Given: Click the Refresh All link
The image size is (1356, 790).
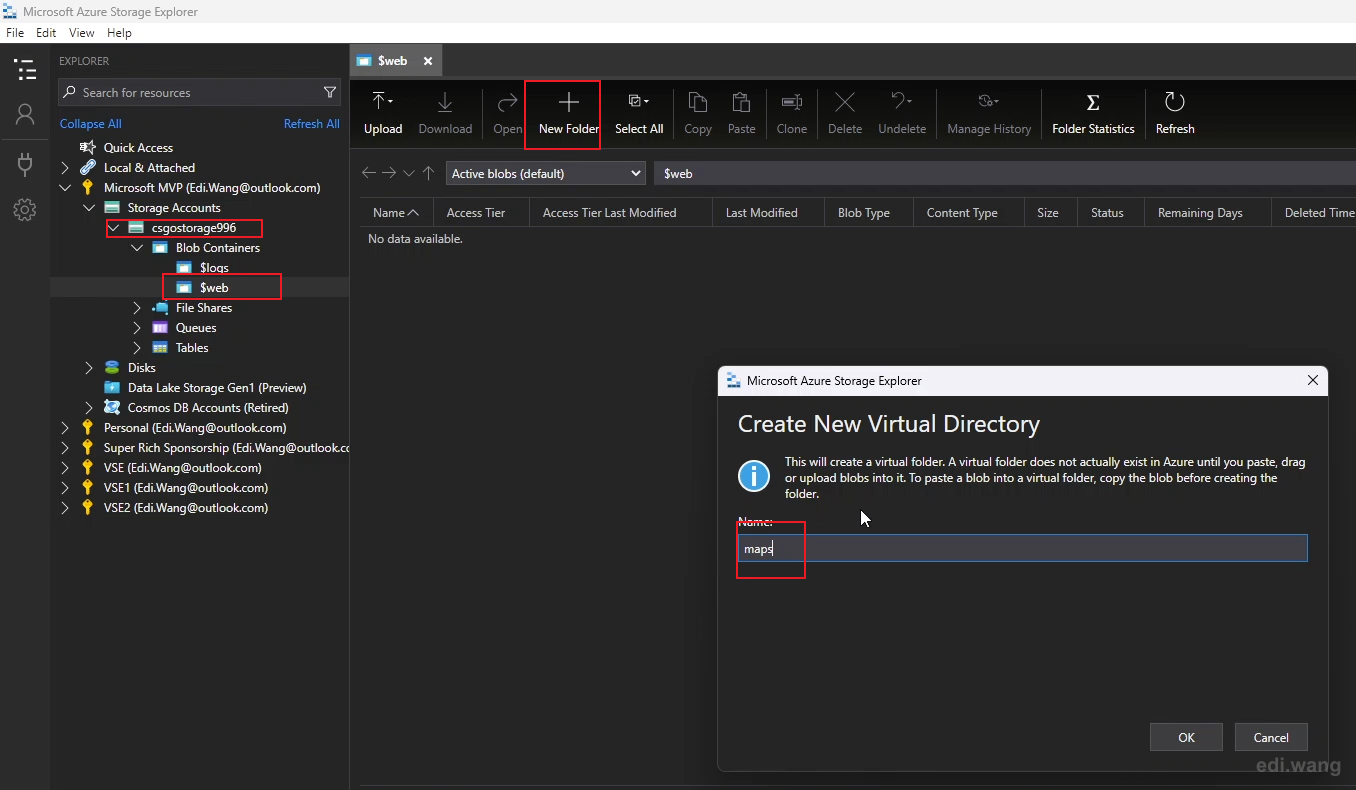Looking at the screenshot, I should coord(311,124).
